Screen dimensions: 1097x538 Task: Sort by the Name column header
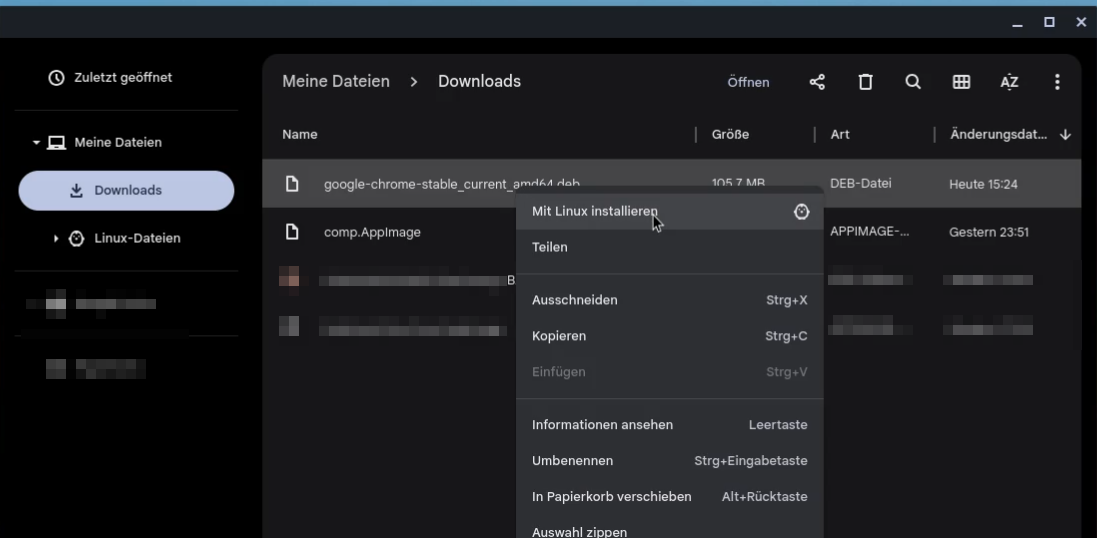(299, 134)
